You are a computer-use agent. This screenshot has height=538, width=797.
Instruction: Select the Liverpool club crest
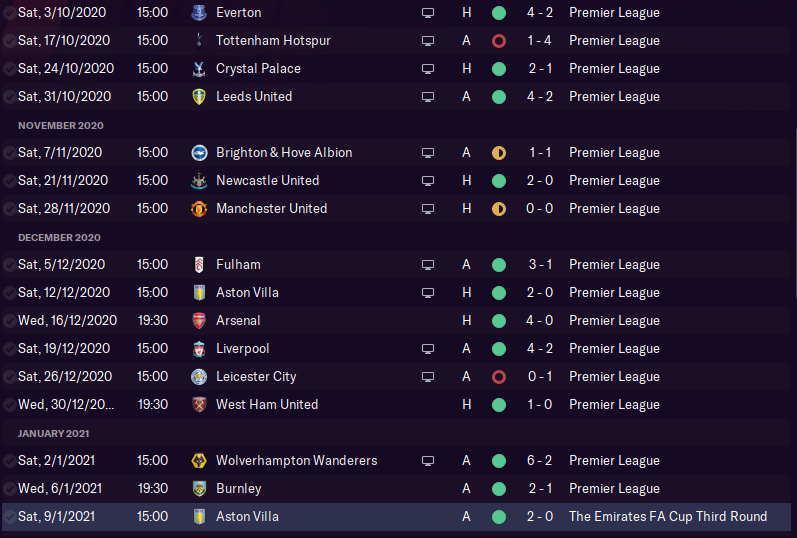(198, 349)
